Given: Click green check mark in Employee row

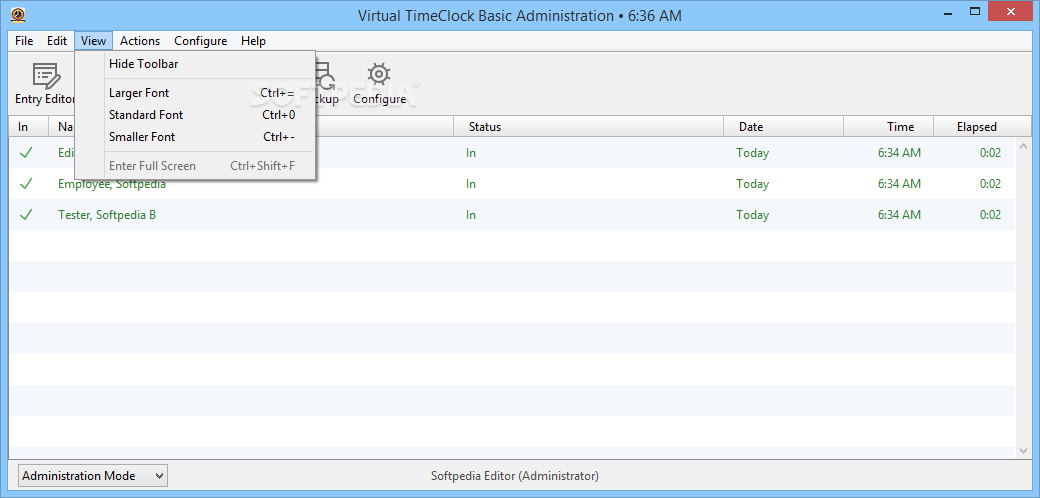Looking at the screenshot, I should [x=26, y=184].
